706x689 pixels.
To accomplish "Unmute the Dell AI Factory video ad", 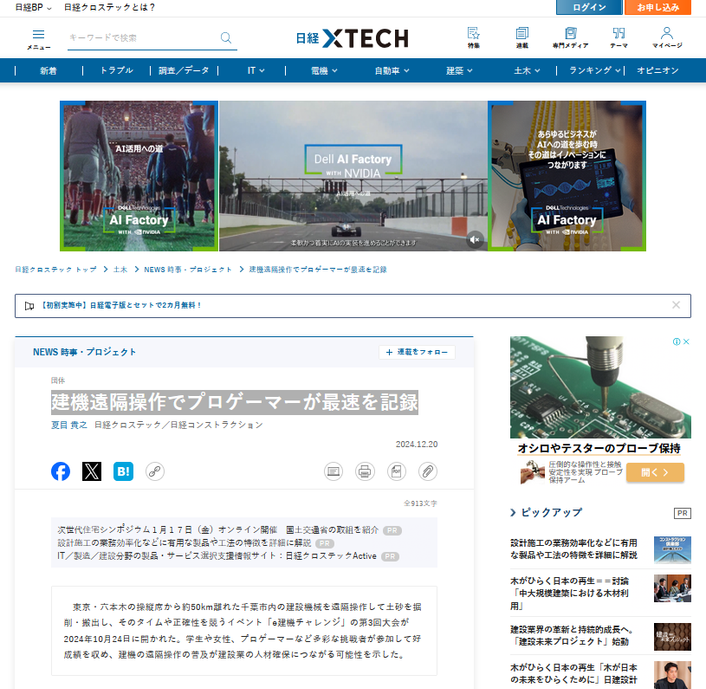I will 474,239.
